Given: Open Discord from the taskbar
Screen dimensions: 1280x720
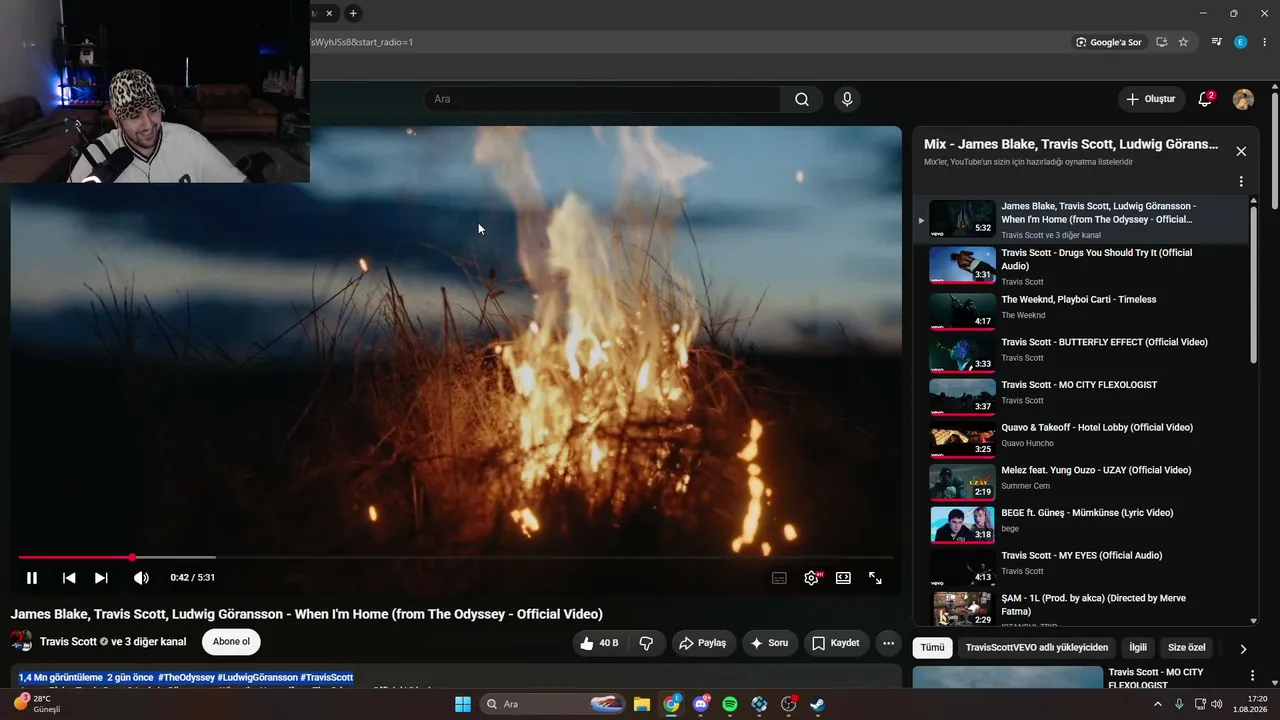Looking at the screenshot, I should [701, 704].
